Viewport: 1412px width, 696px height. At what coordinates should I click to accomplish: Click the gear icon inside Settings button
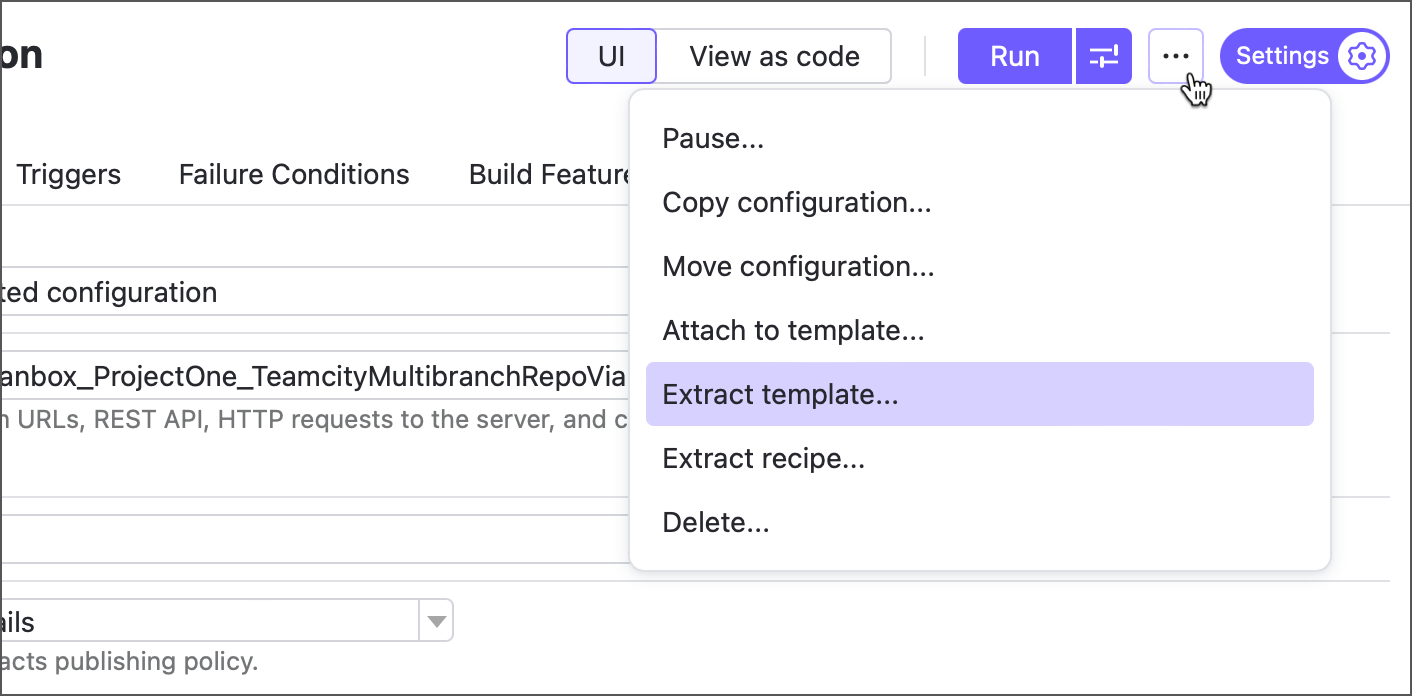[1361, 56]
